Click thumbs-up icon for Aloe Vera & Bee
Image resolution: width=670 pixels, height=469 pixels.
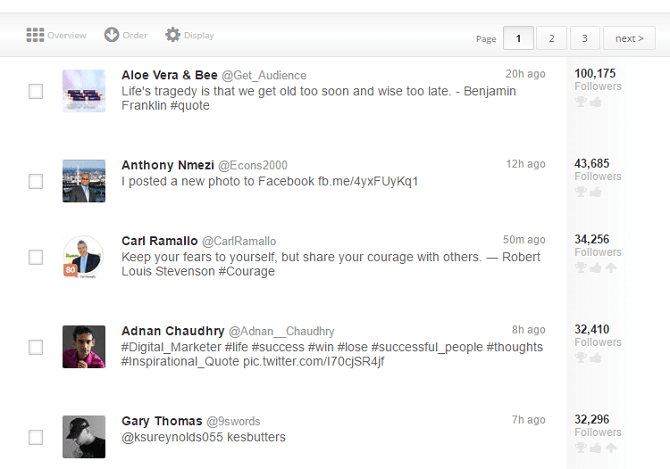coord(595,102)
